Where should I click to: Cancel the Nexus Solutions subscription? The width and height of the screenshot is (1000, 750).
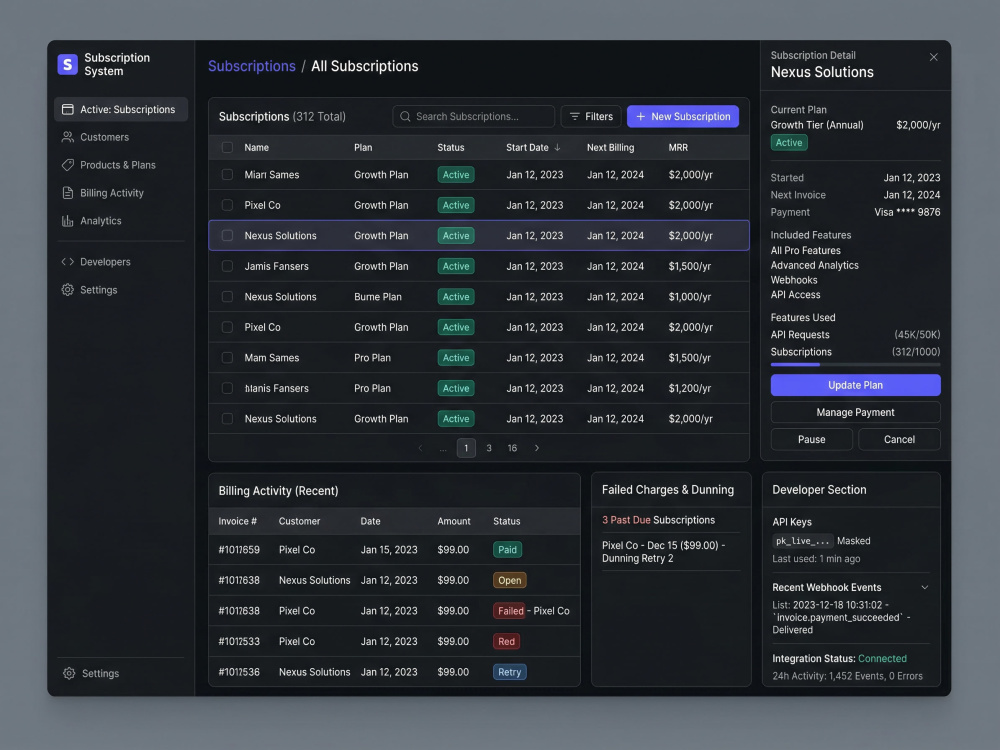coord(899,439)
